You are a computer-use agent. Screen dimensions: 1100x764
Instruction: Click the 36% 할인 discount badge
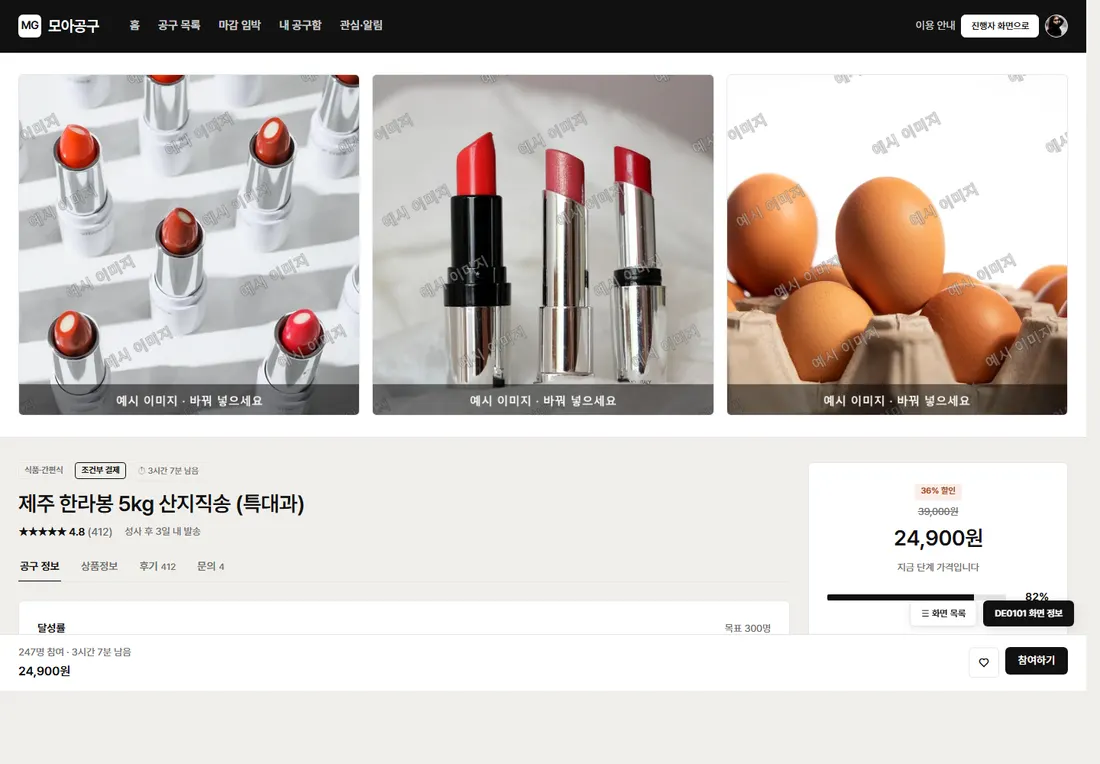click(938, 491)
